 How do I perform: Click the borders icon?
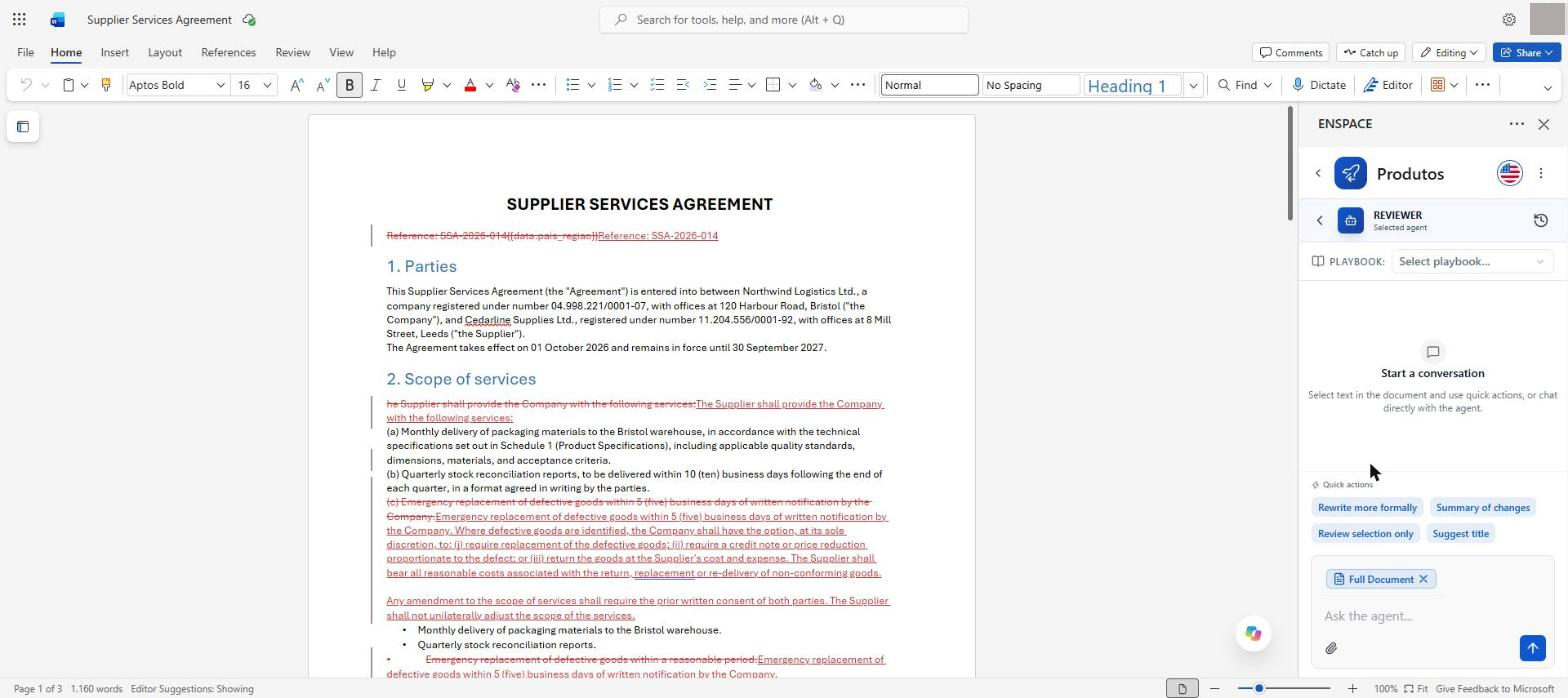pos(772,85)
